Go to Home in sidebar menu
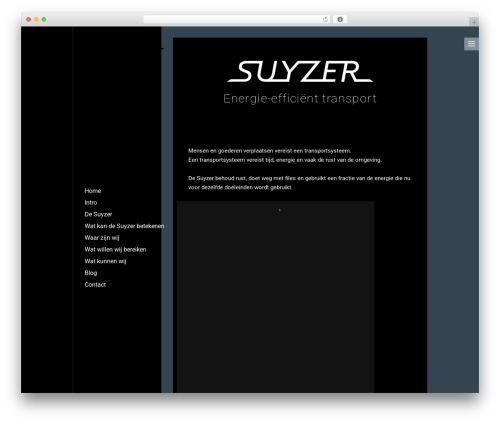This screenshot has width=500, height=423. (93, 191)
